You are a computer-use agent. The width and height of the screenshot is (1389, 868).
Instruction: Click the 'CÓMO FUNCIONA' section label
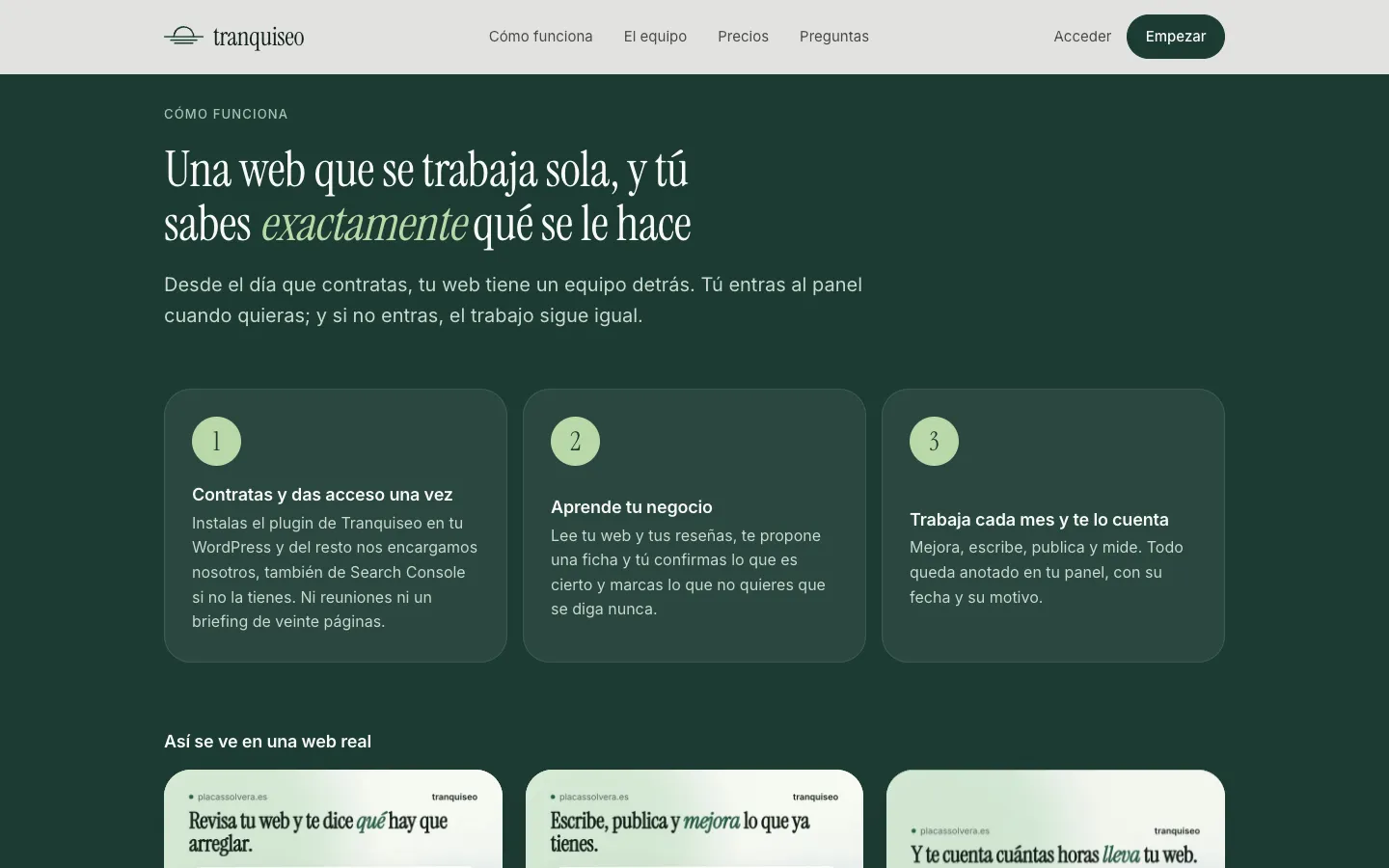coord(226,114)
